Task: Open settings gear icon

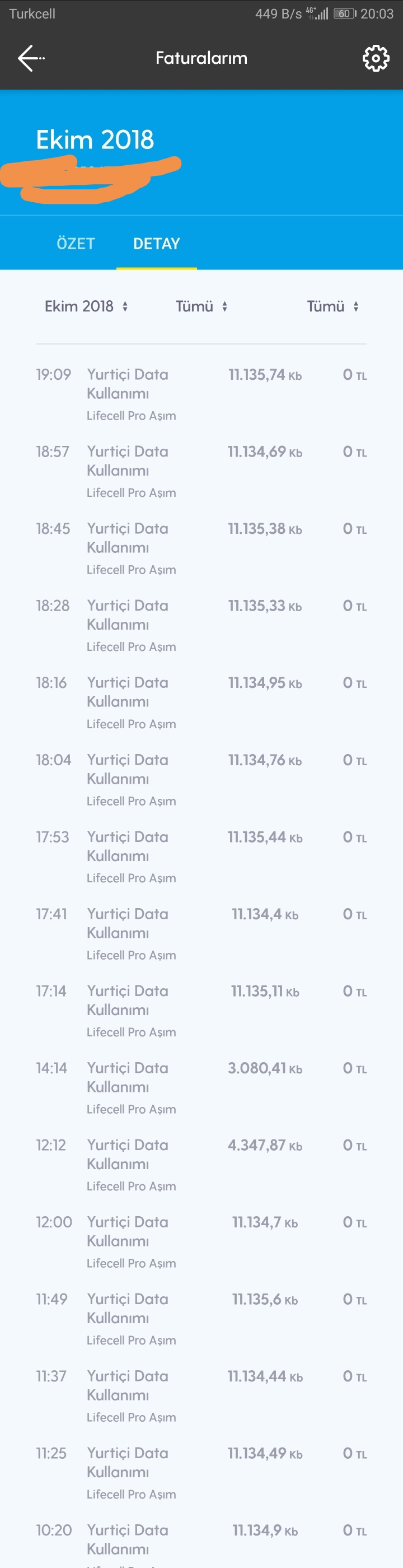Action: [376, 58]
